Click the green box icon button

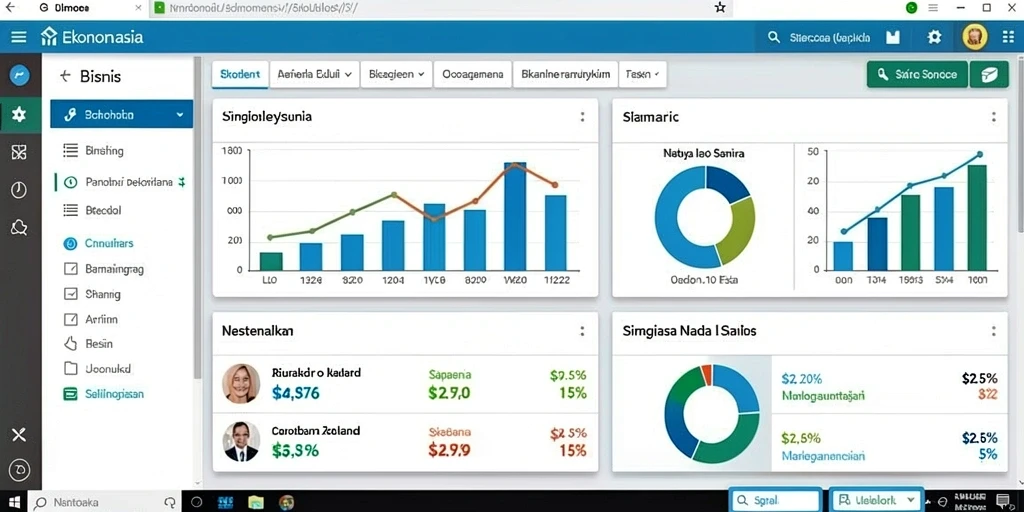[x=989, y=74]
